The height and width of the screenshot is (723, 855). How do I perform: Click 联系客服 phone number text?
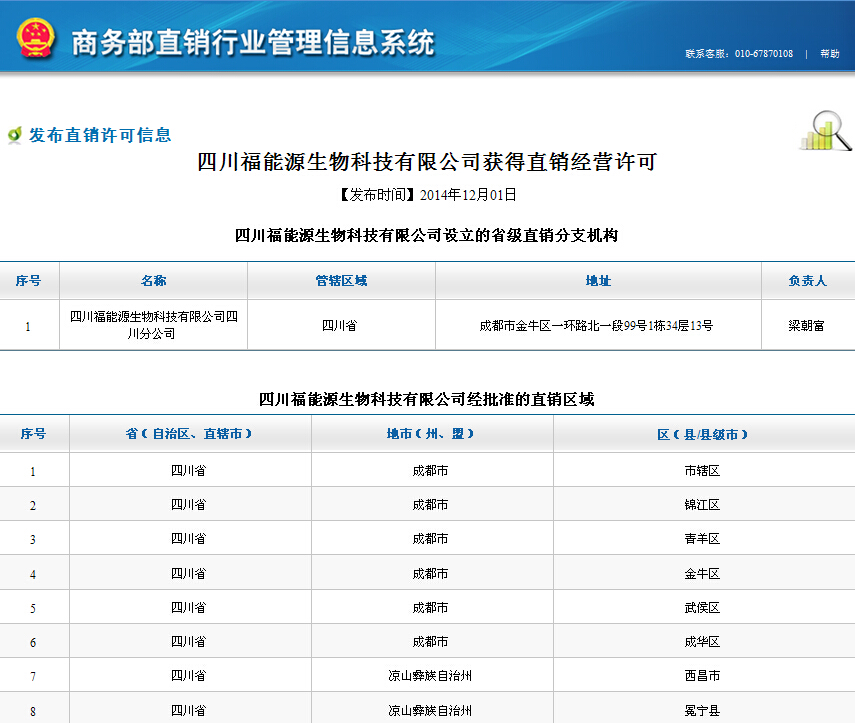point(739,53)
